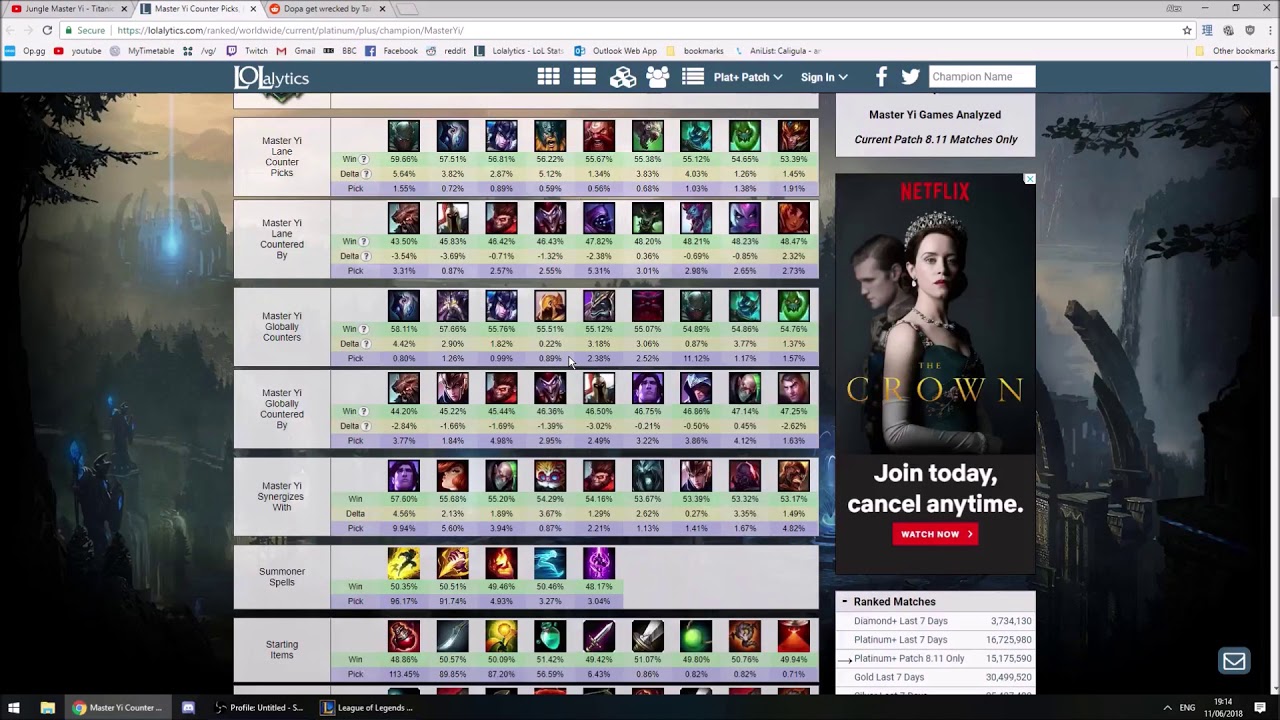
Task: Open the stacked cubes icon in the navbar
Action: pos(623,77)
